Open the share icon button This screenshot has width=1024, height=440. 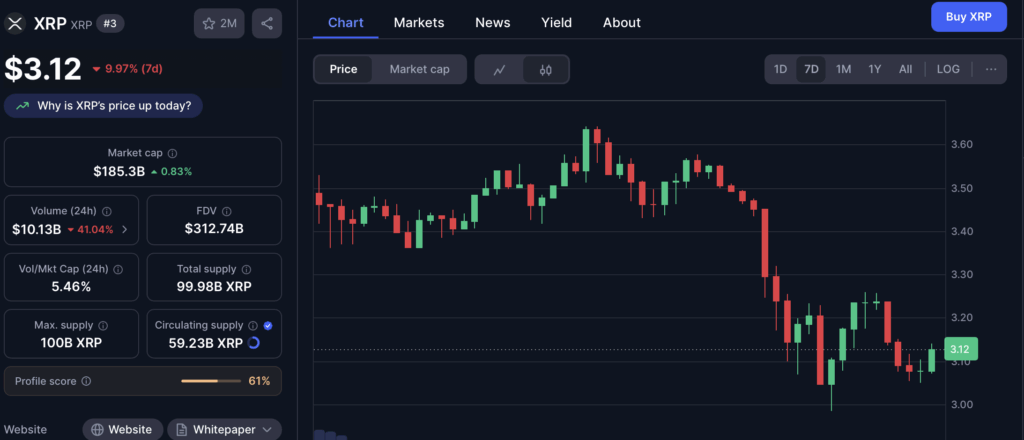267,24
